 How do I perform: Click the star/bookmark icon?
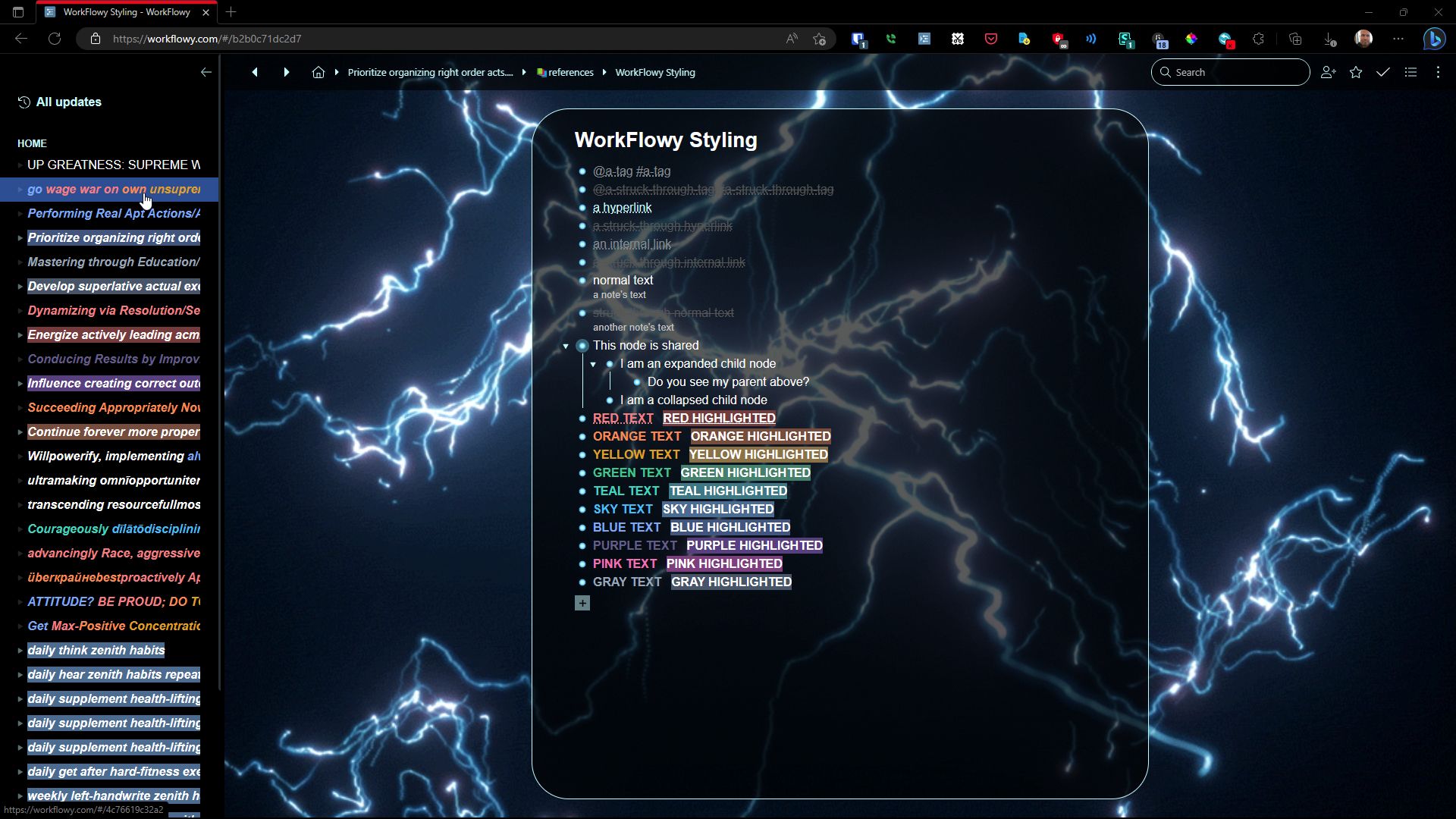pos(1357,72)
